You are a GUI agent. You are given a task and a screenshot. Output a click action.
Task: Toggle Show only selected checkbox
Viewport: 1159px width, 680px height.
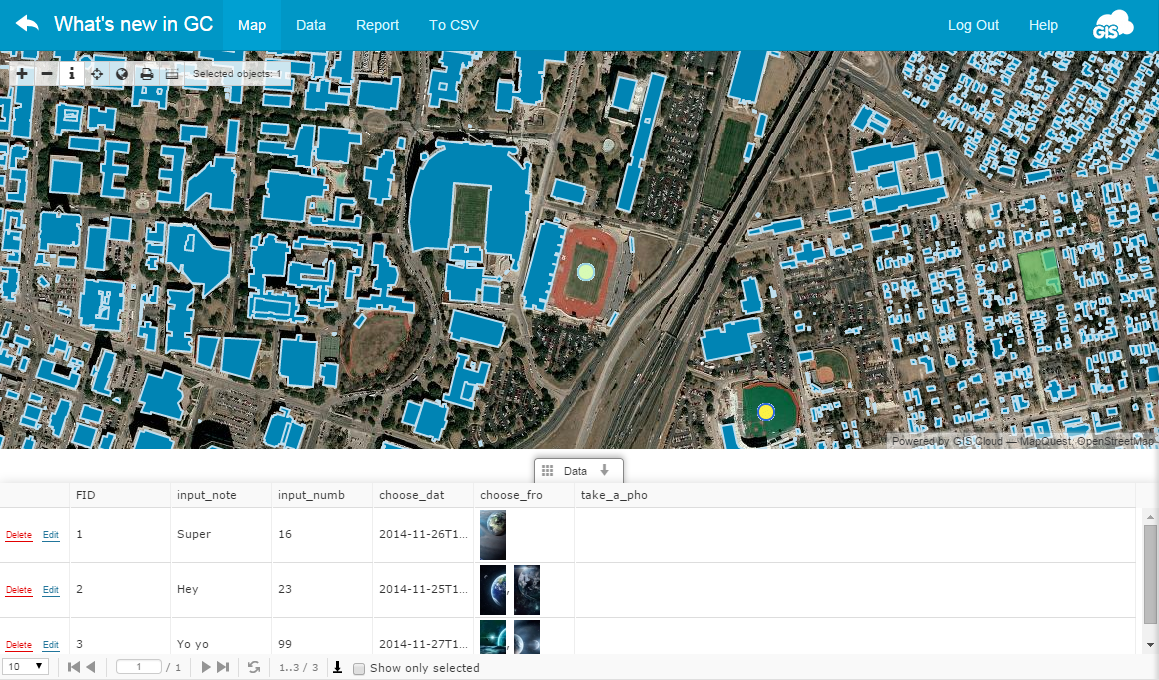[359, 668]
